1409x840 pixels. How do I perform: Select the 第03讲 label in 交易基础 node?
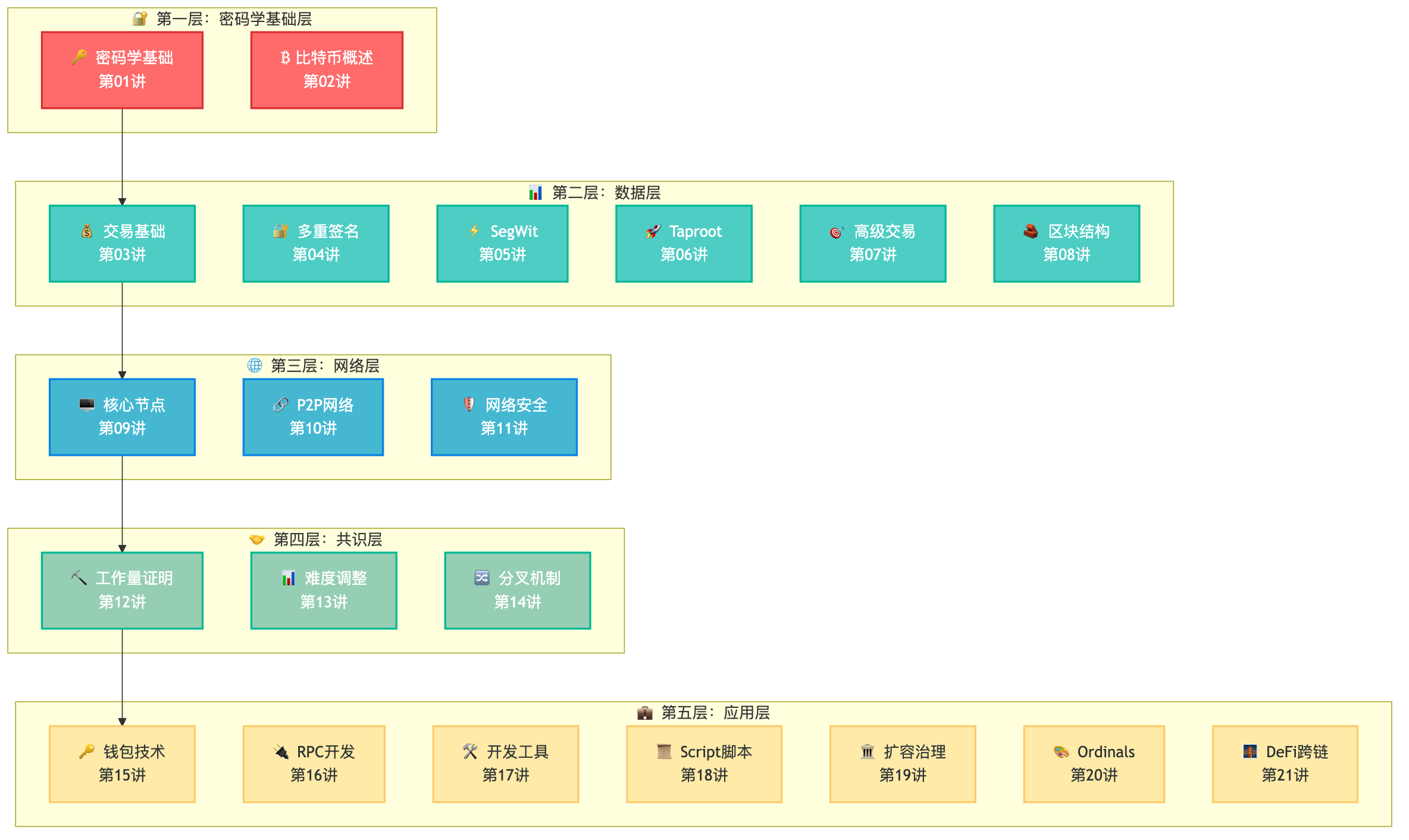click(x=122, y=254)
